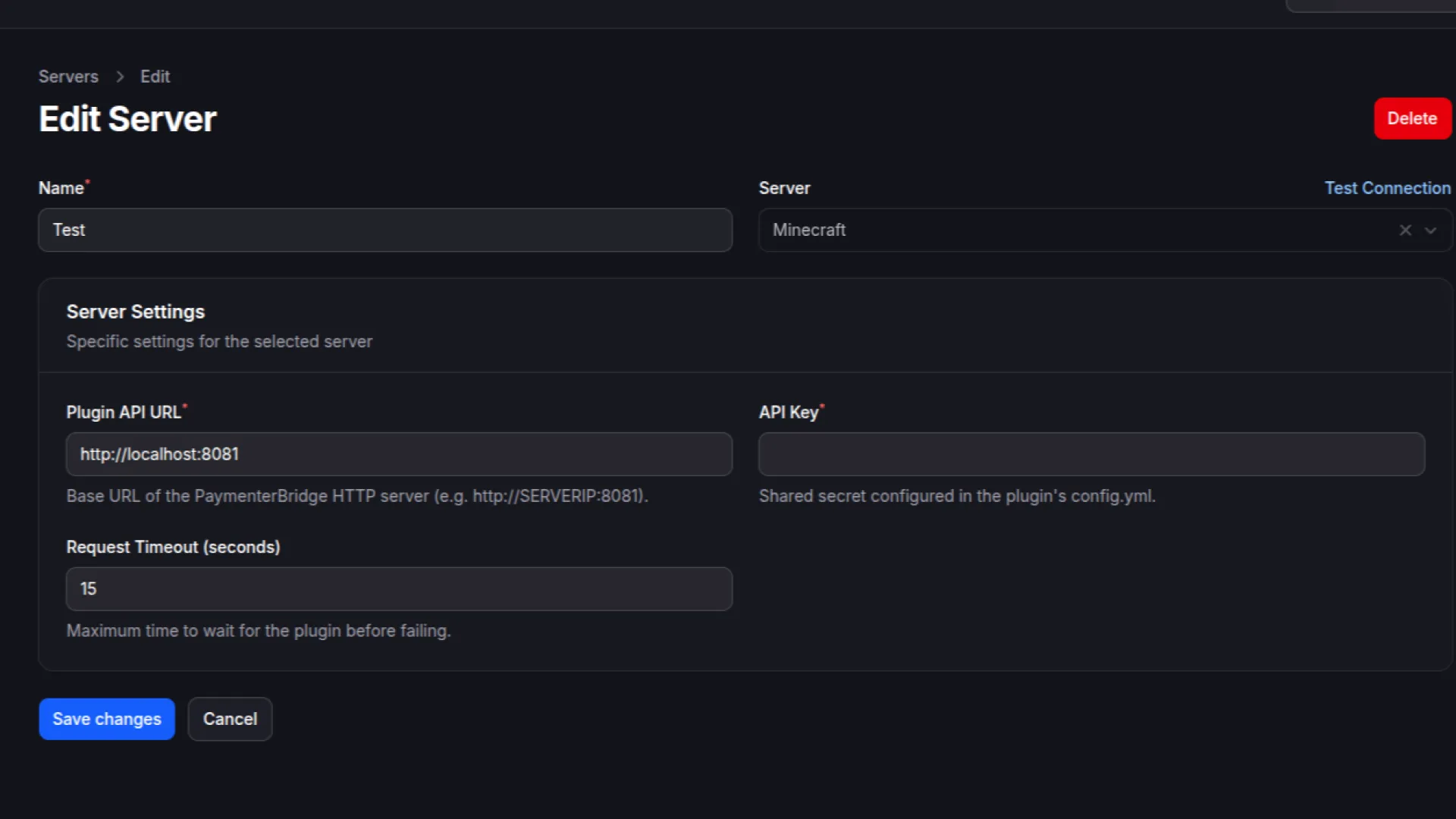Focus the Request Timeout field showing 15

pyautogui.click(x=399, y=589)
